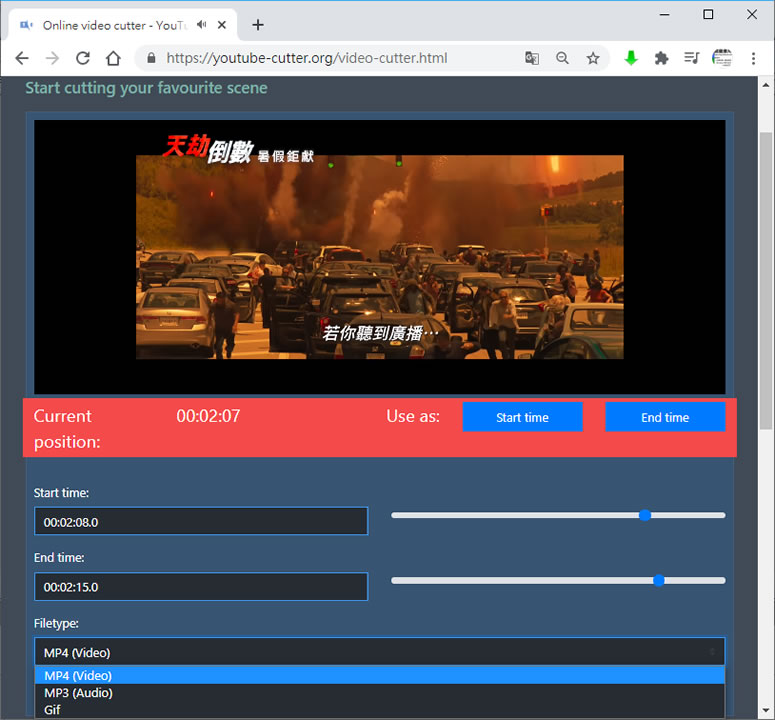Click the browser back arrow
775x720 pixels.
(x=22, y=58)
